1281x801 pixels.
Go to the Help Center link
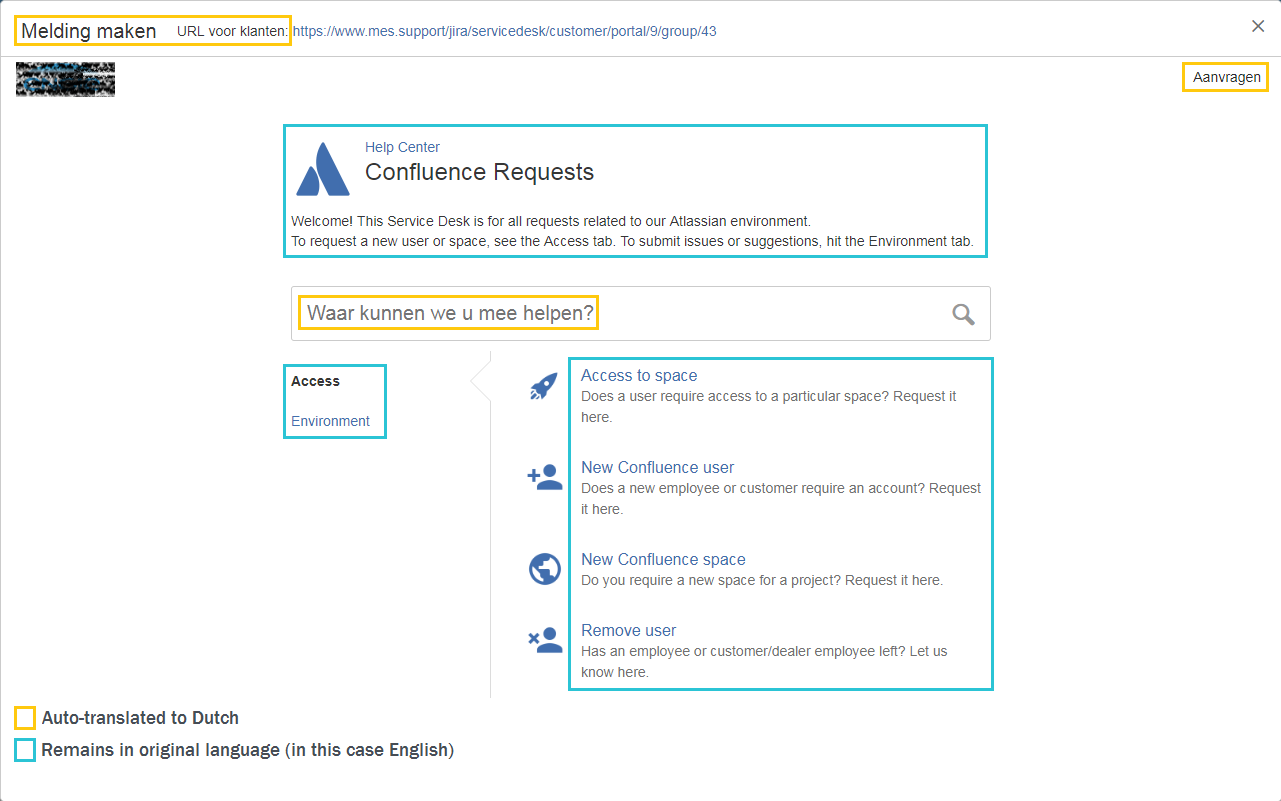(402, 147)
